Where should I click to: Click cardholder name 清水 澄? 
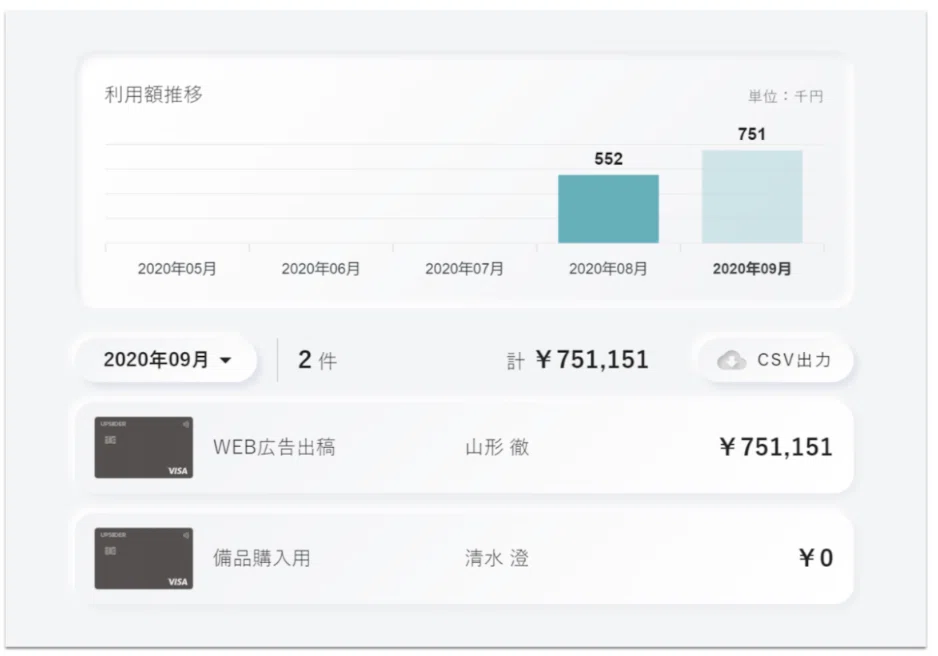click(x=497, y=558)
